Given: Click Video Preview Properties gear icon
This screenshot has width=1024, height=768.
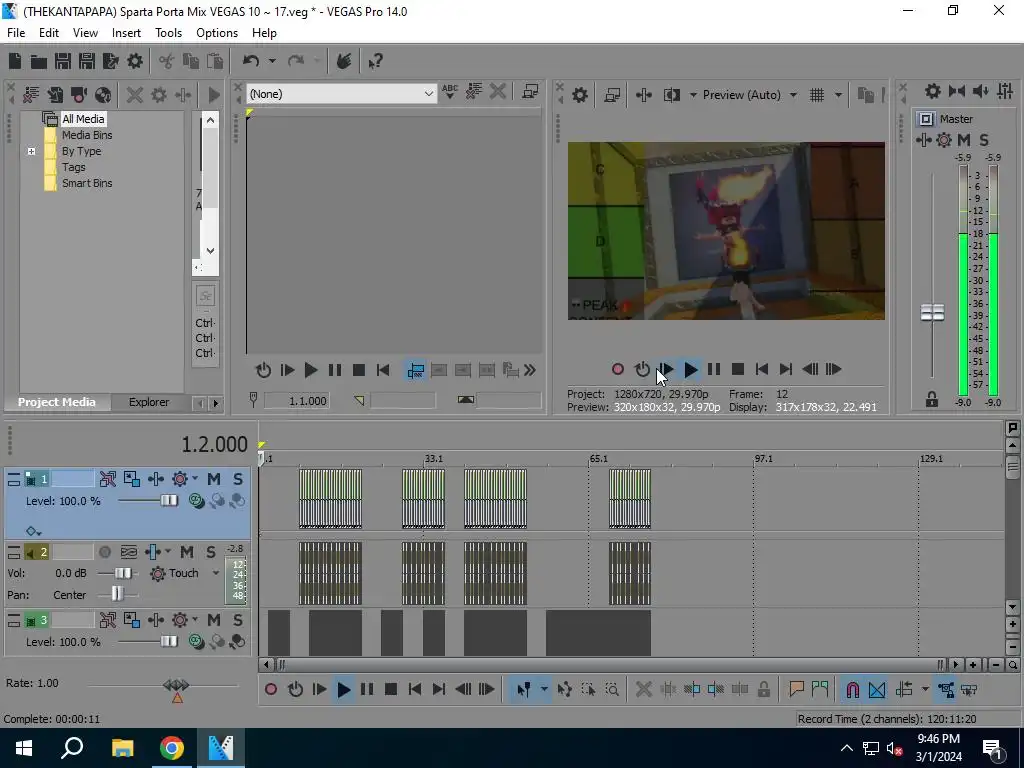Looking at the screenshot, I should point(580,95).
